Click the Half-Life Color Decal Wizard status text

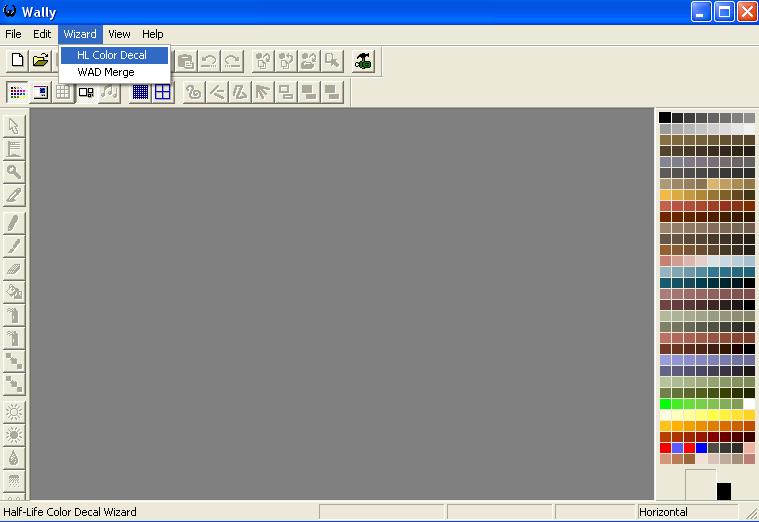[70, 512]
